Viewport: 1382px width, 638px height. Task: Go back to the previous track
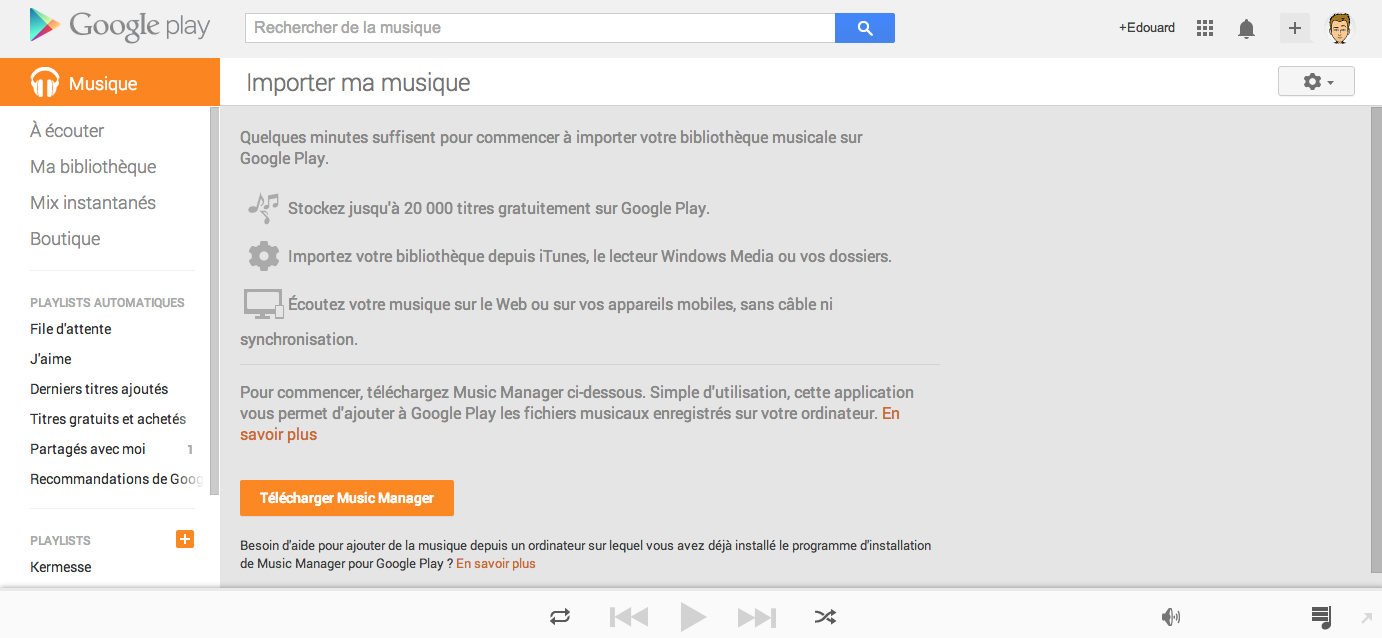pos(629,617)
